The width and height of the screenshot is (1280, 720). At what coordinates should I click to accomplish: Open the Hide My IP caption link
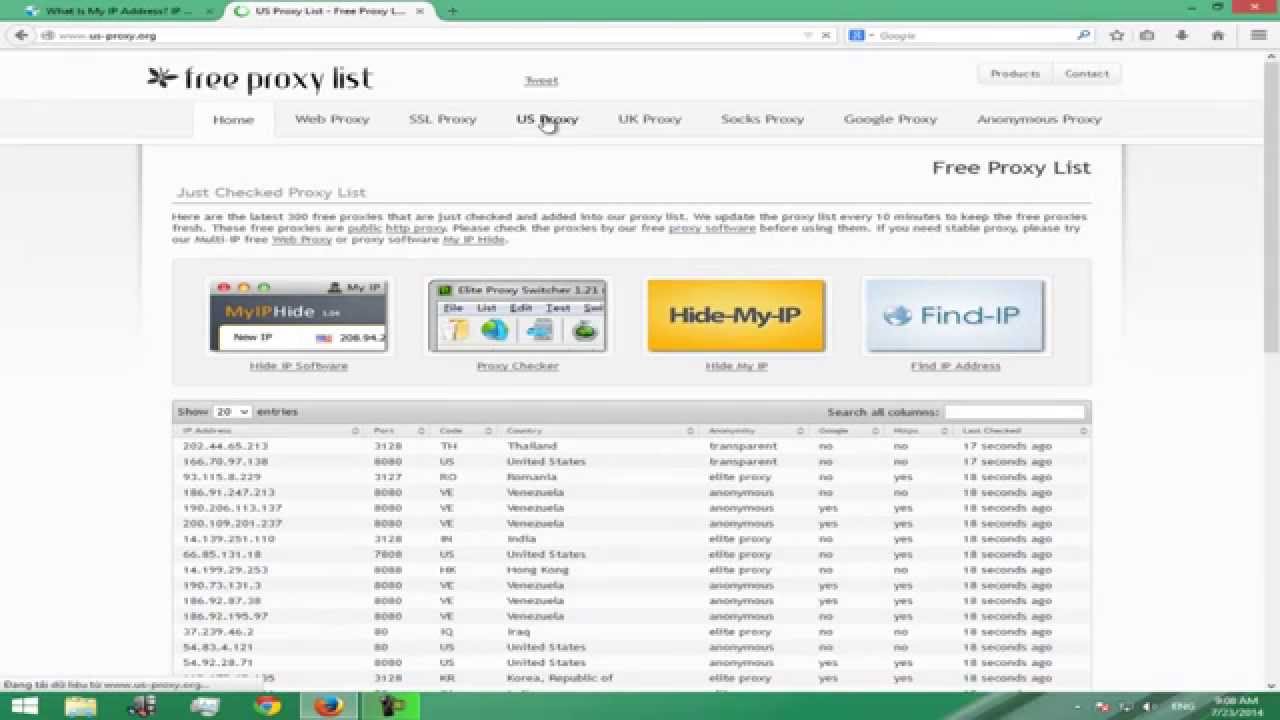pyautogui.click(x=736, y=366)
